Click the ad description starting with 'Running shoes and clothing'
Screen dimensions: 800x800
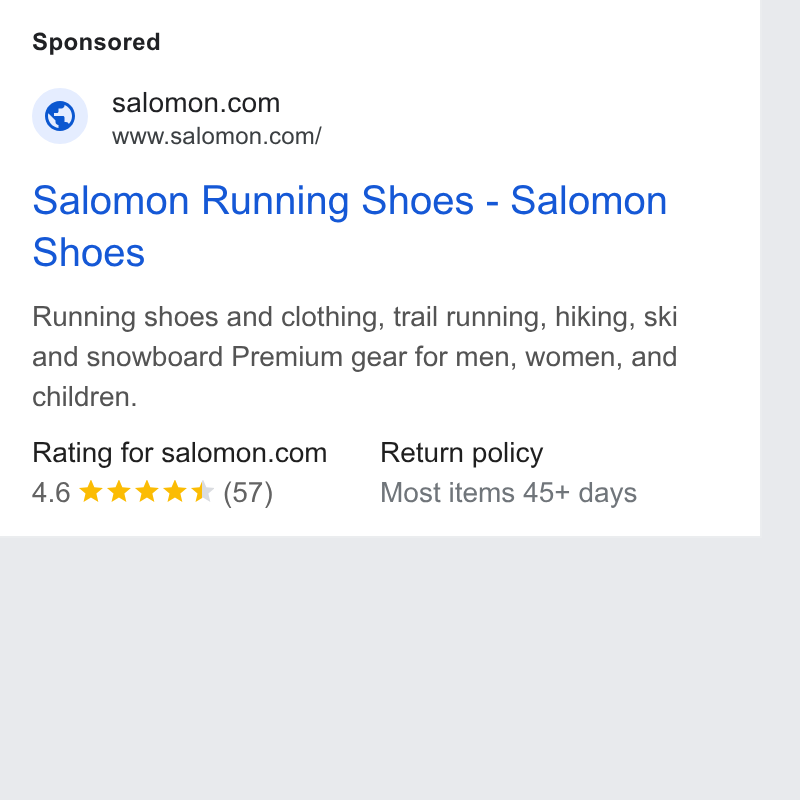[x=355, y=356]
